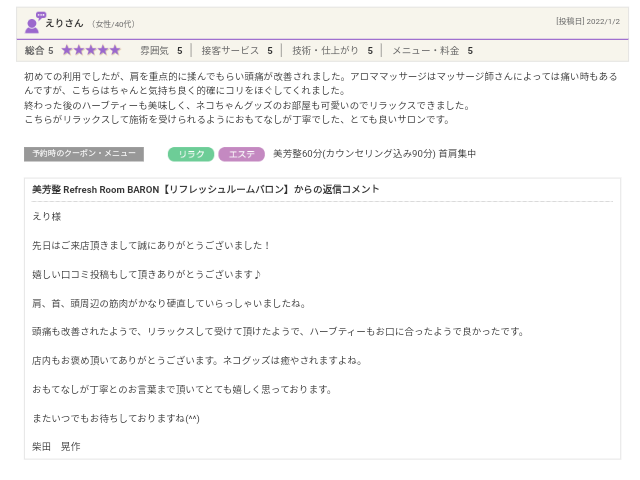Select the 総合 5 overall score
This screenshot has height=480, width=640.
(x=39, y=50)
